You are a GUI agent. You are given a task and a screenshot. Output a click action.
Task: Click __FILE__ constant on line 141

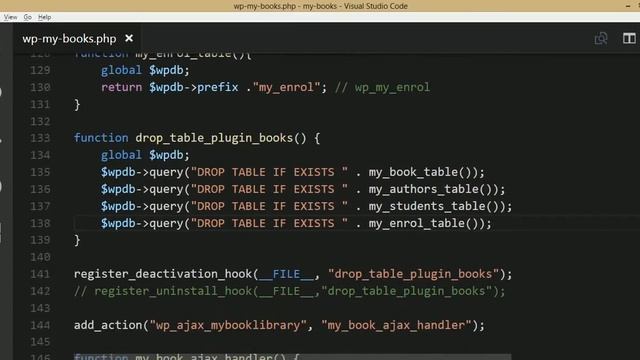click(x=287, y=274)
